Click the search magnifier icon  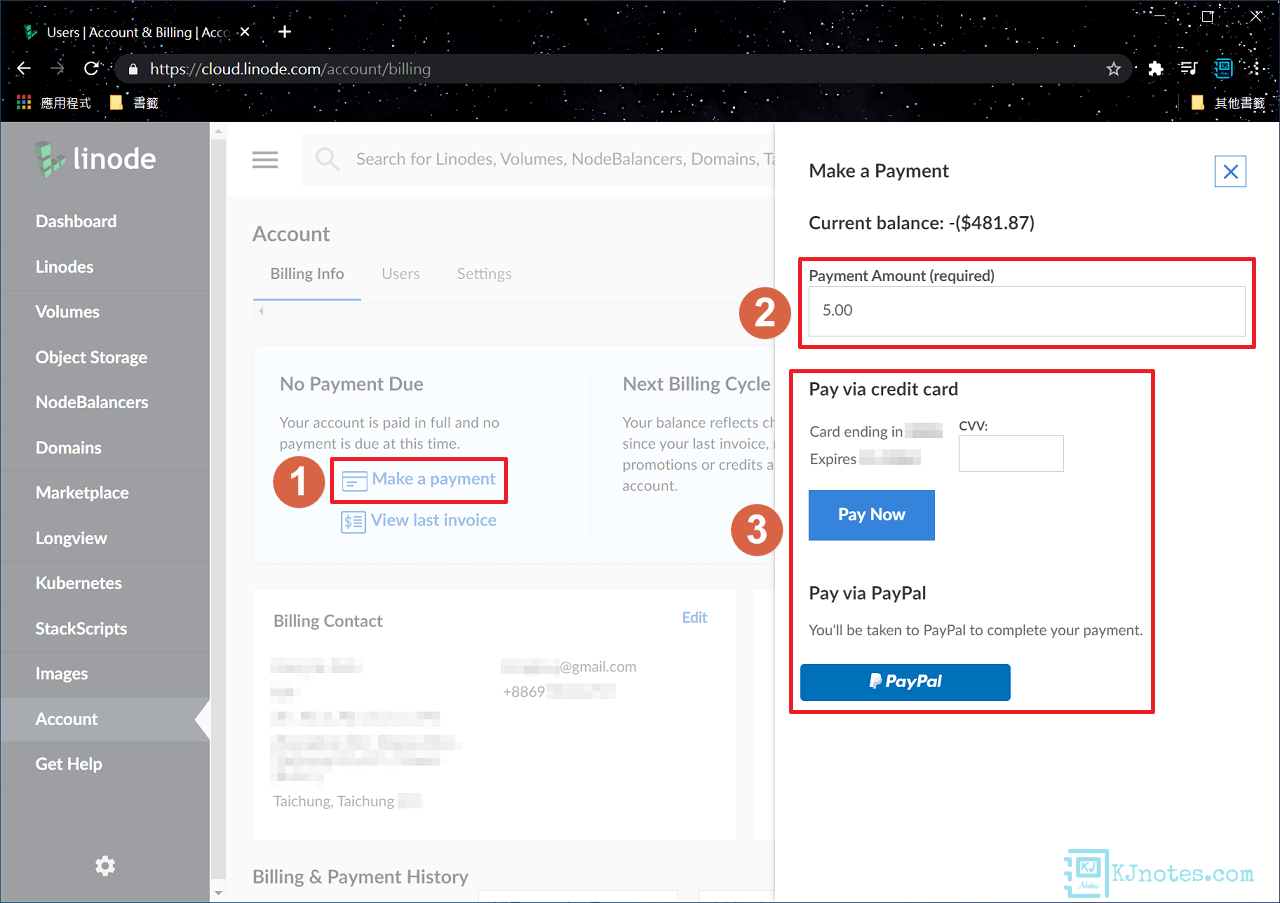point(327,160)
